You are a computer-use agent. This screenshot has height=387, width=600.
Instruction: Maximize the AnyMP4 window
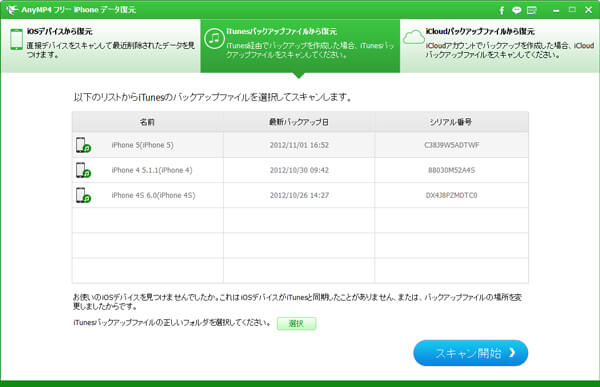572,10
